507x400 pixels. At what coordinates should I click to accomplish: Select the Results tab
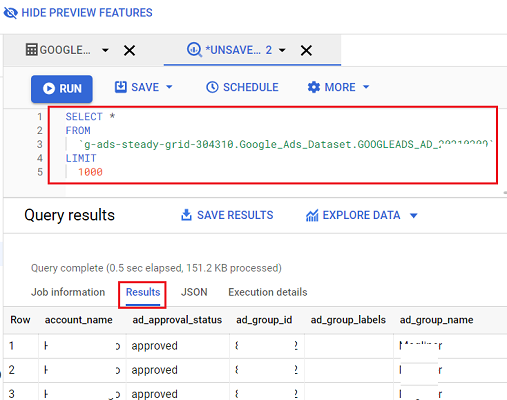pos(143,292)
